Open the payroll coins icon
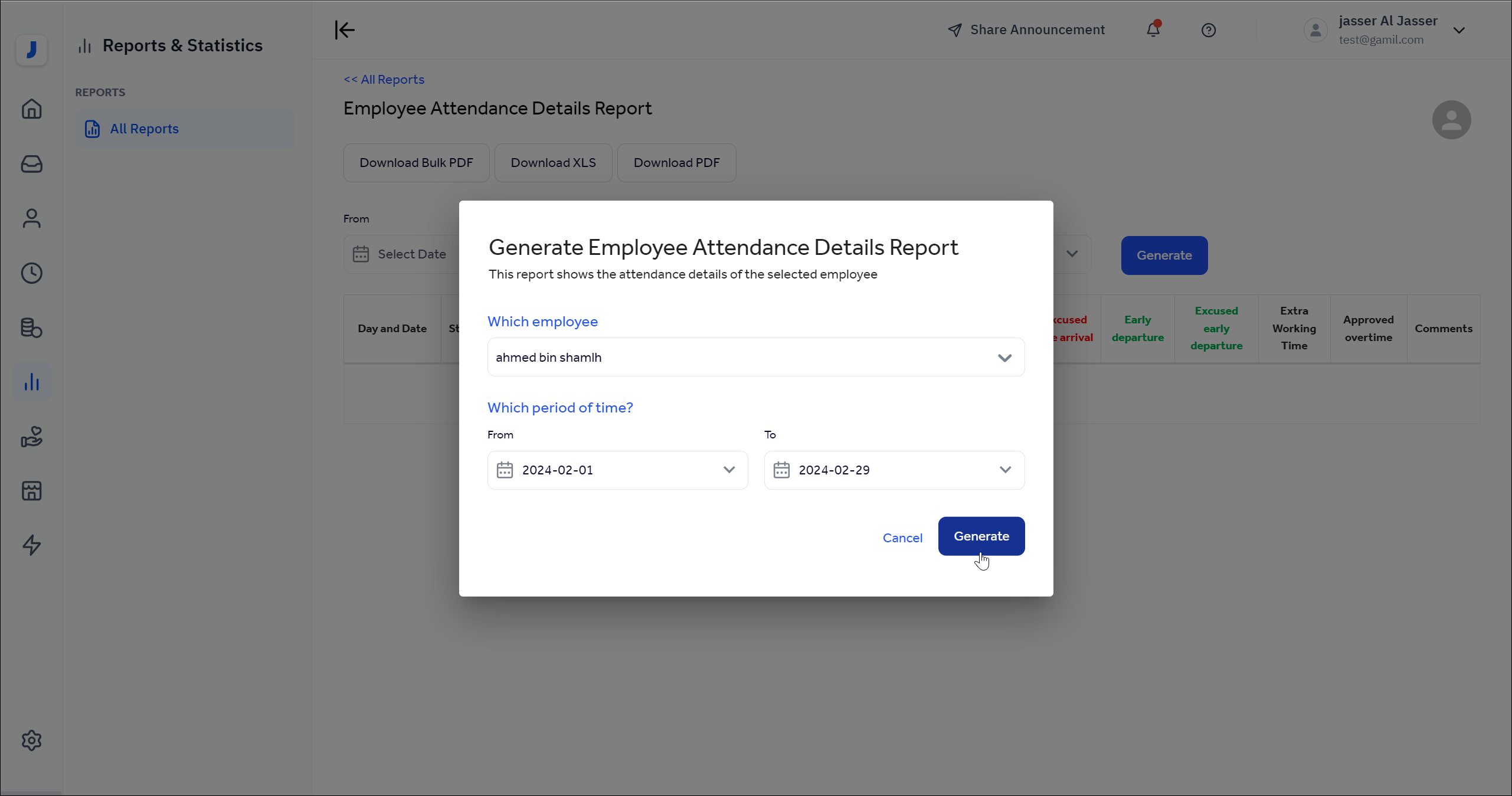The height and width of the screenshot is (796, 1512). pos(32,327)
